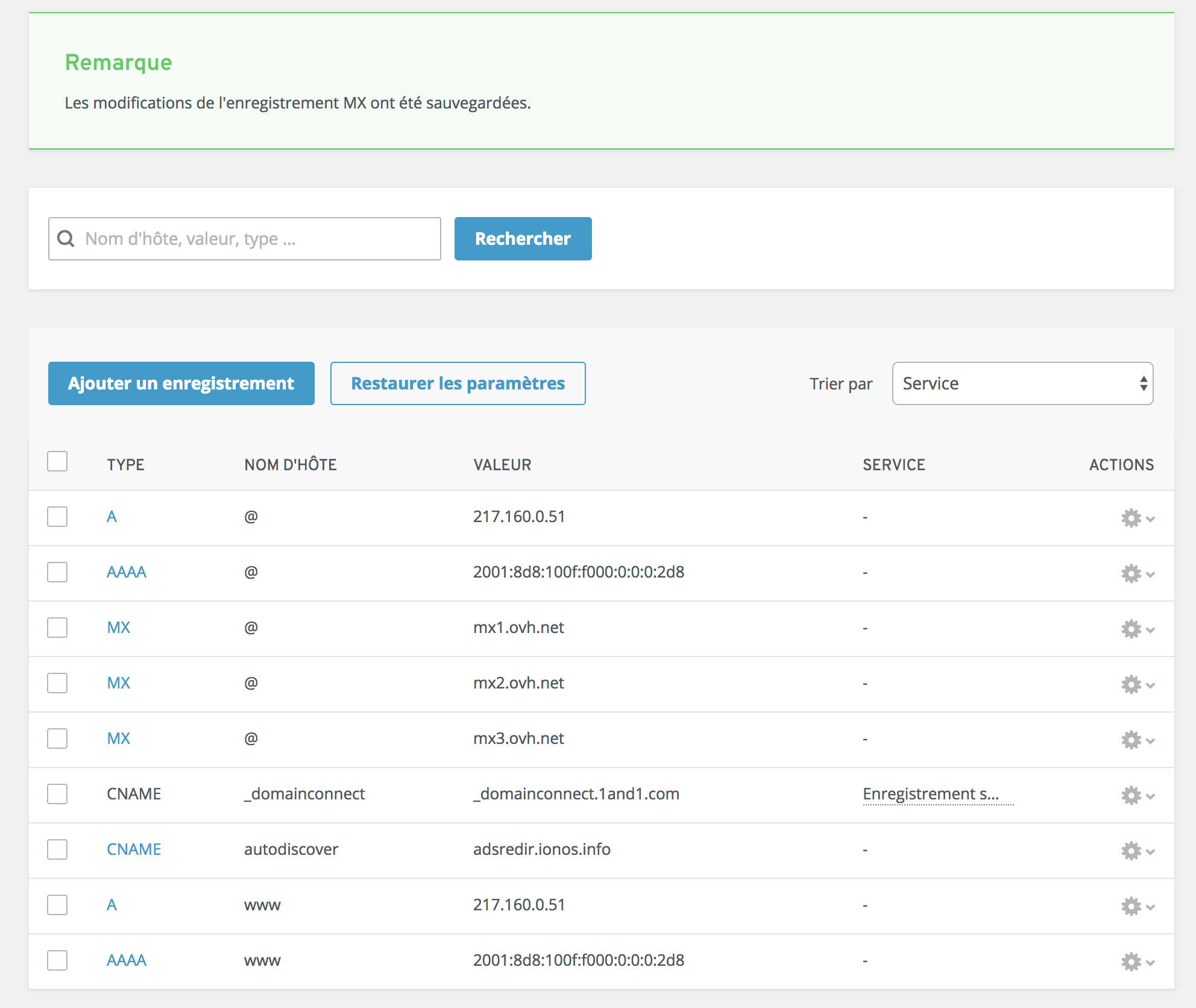Open the Trier par Service dropdown
Screen dimensions: 1196x1008
coord(1022,383)
